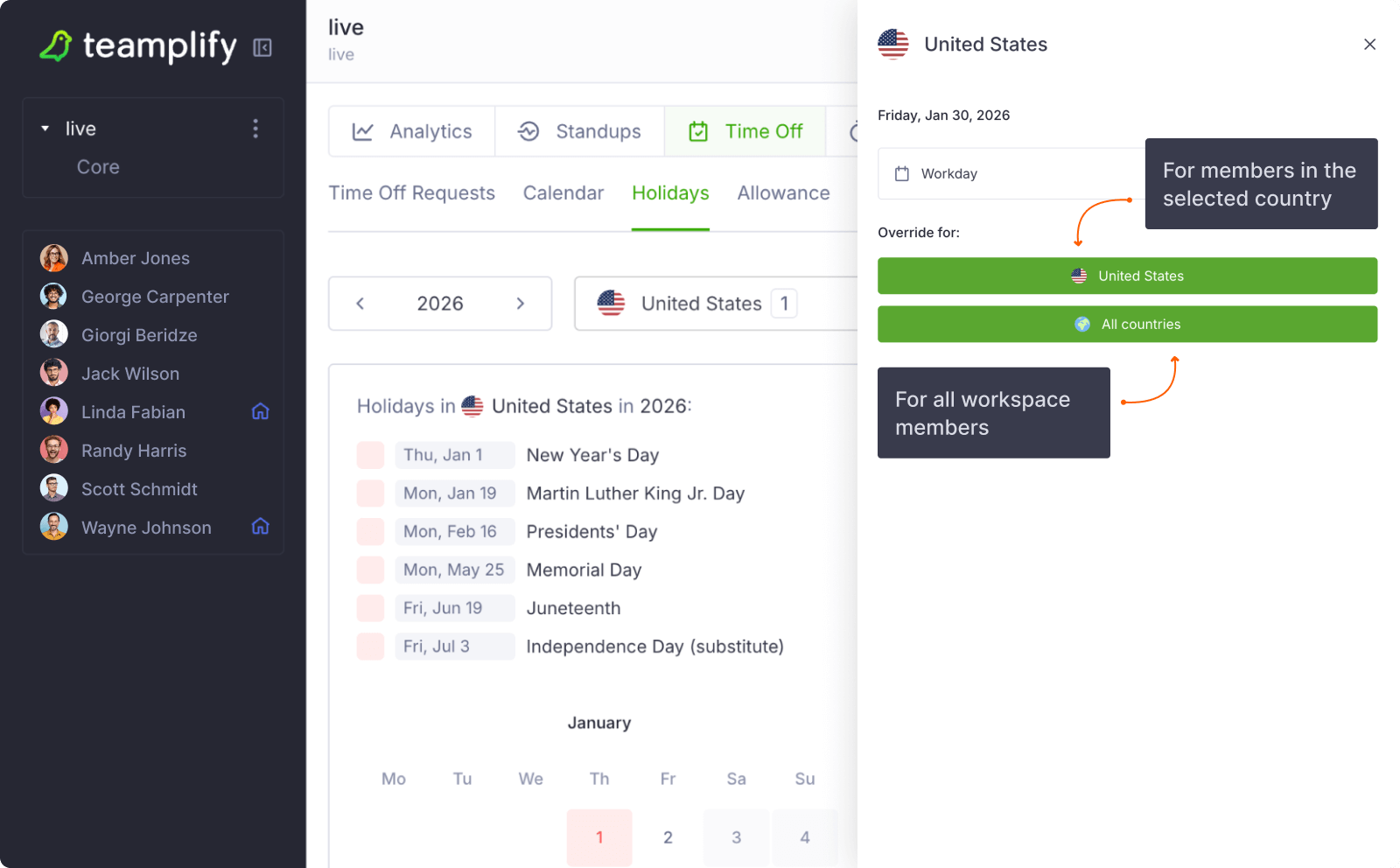
Task: Switch to the Analytics tab
Action: click(412, 131)
